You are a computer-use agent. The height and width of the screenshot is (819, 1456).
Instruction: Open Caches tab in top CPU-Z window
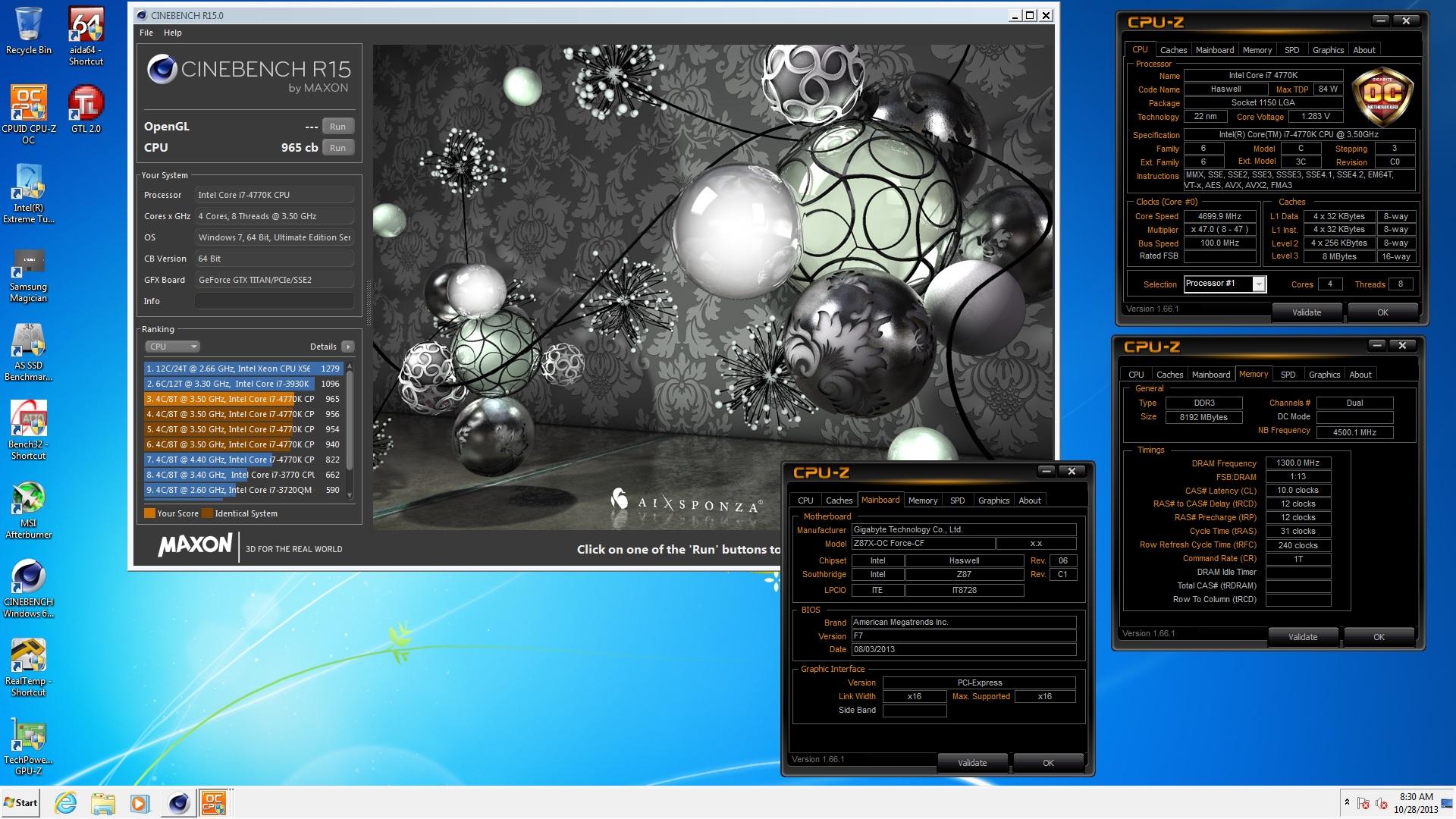click(x=1173, y=50)
